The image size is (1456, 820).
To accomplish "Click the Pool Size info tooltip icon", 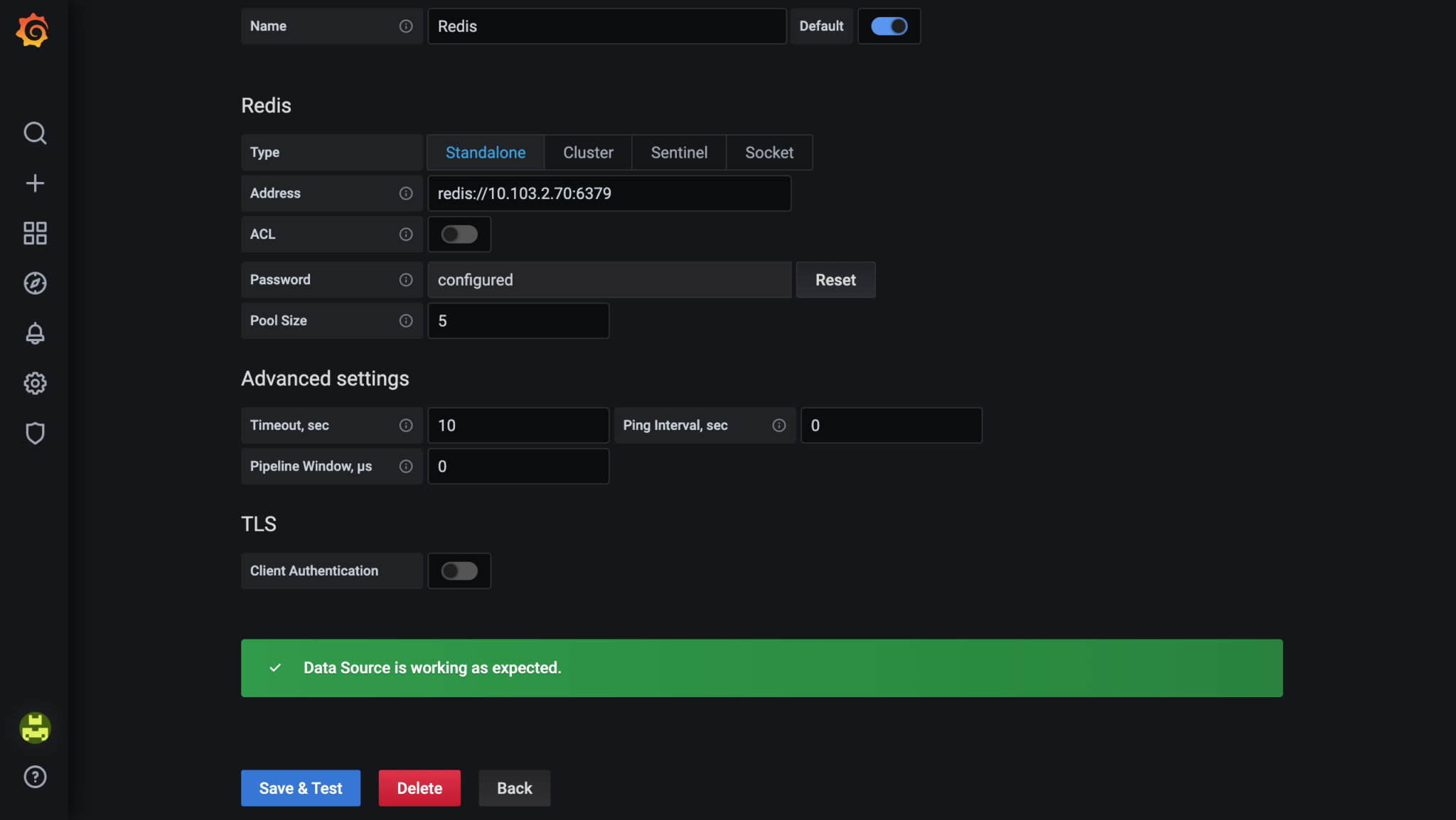I will point(406,320).
